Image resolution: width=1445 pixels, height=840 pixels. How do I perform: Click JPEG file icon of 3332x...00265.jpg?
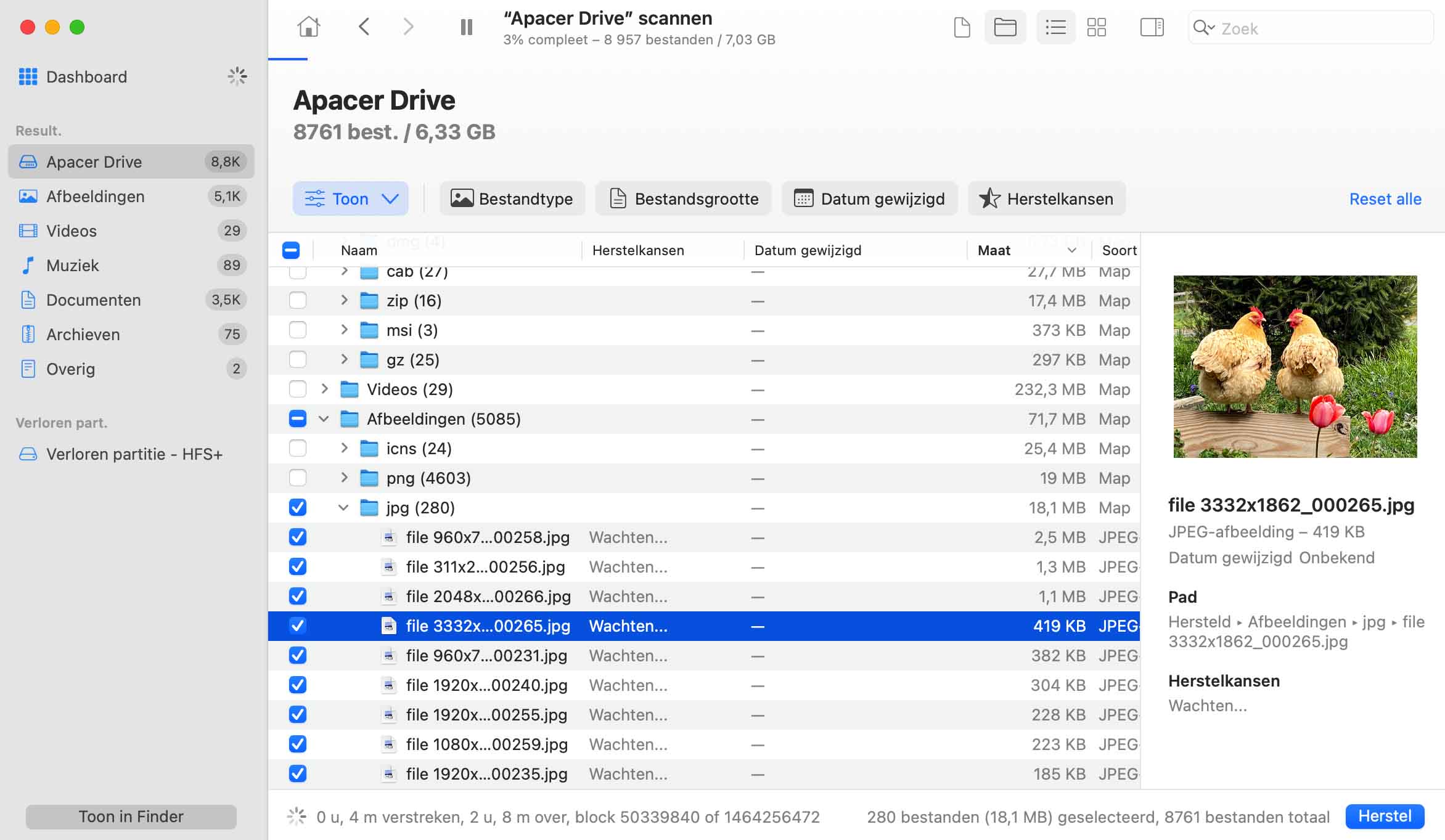(x=388, y=626)
